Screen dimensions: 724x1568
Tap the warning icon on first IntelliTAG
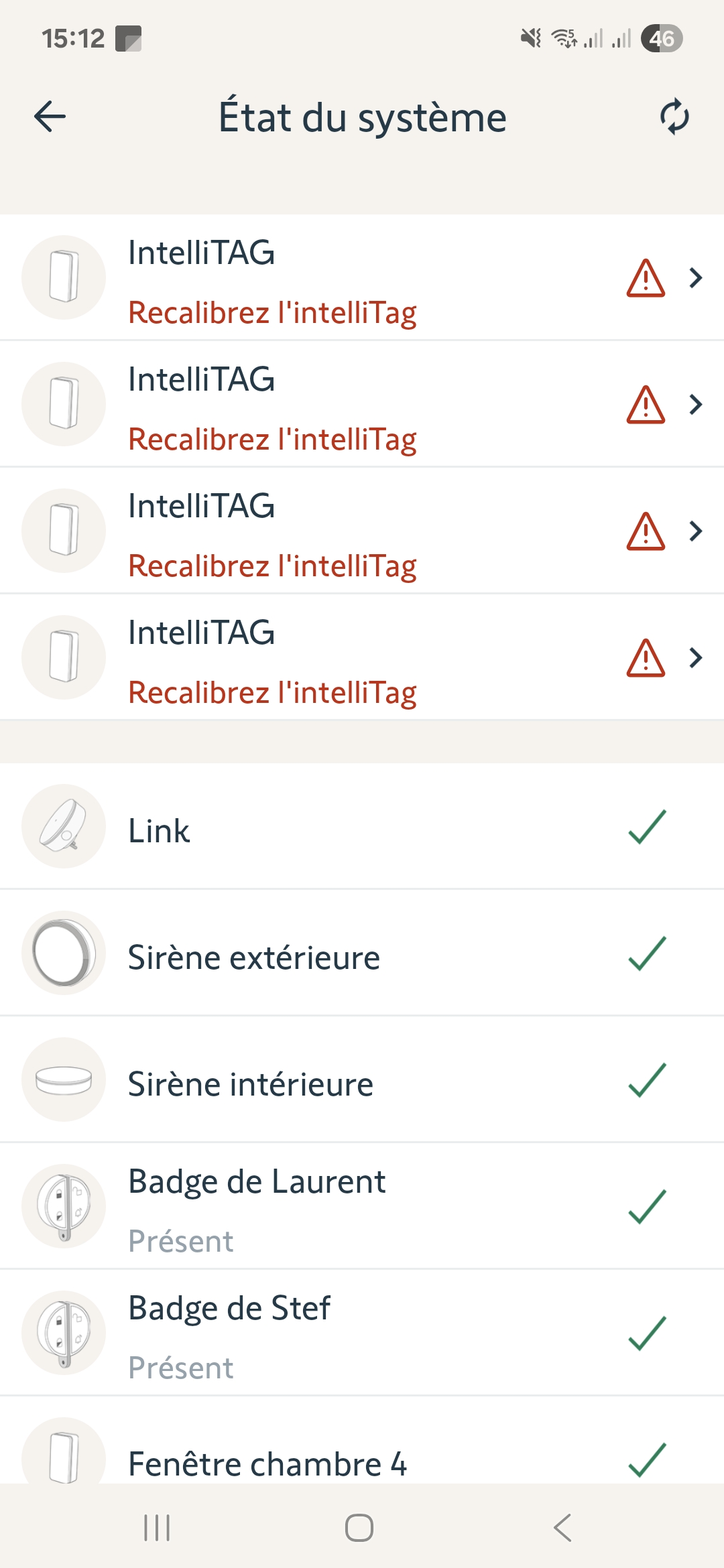click(646, 278)
